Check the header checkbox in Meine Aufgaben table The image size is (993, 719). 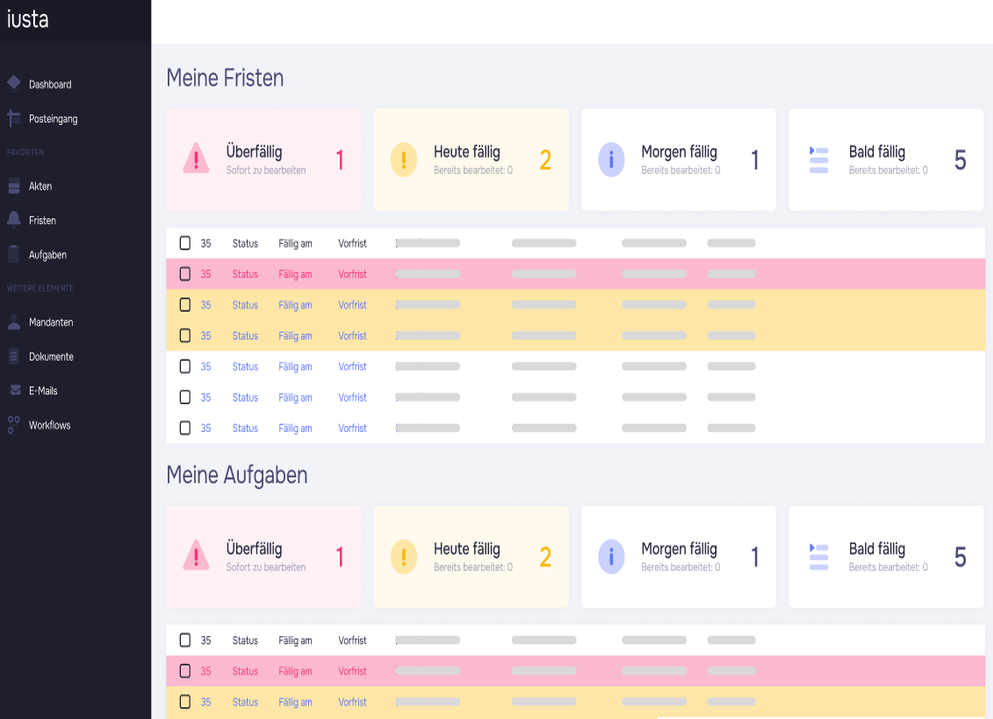(185, 639)
